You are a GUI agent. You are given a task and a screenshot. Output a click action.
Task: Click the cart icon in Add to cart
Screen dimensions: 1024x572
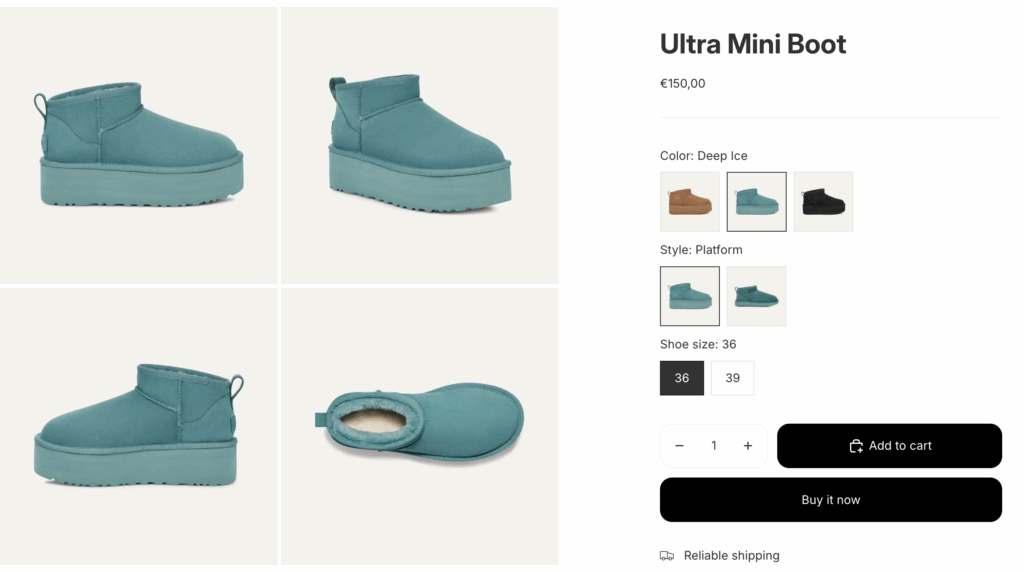(x=856, y=446)
